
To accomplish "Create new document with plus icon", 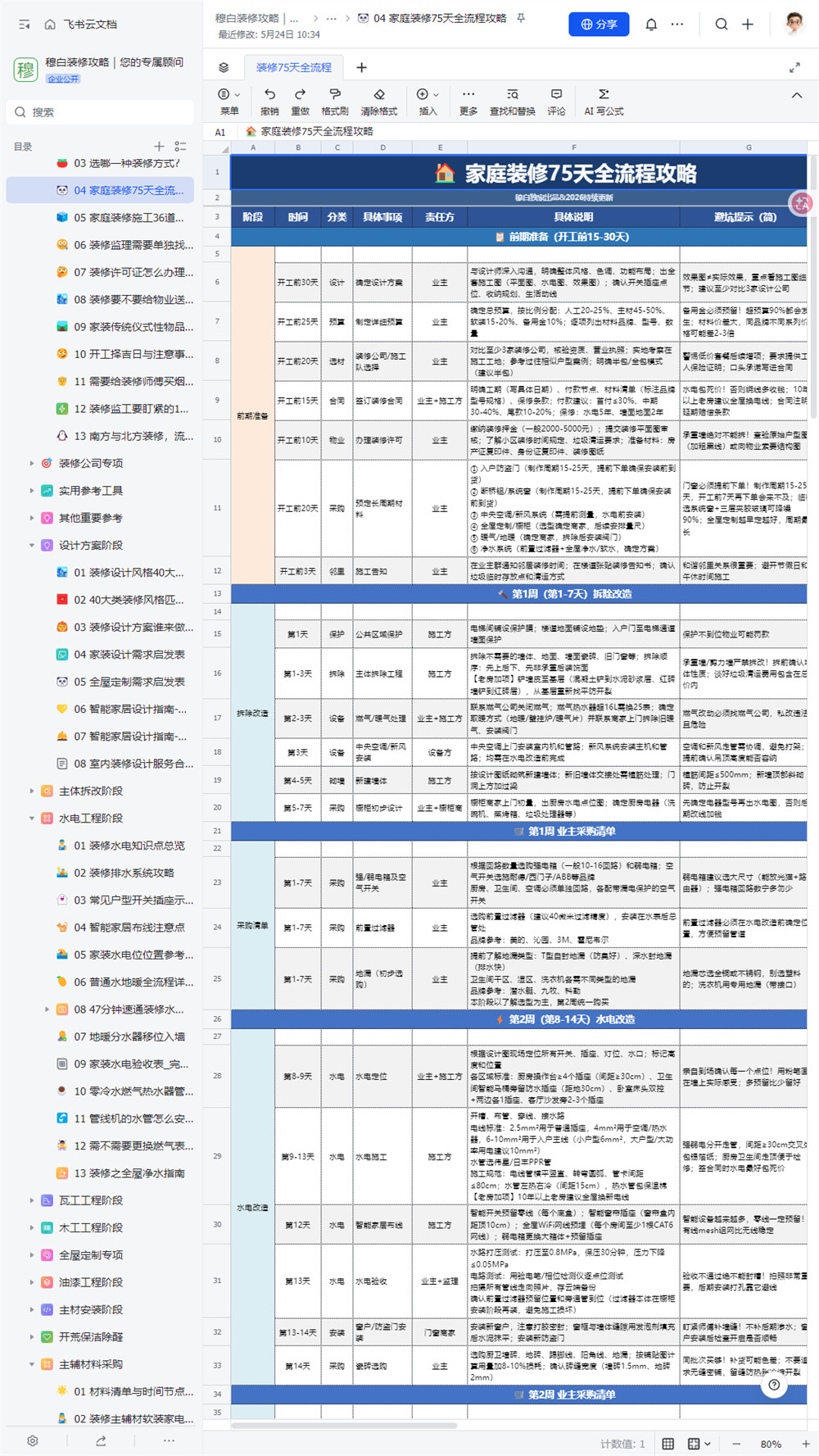I will [748, 25].
